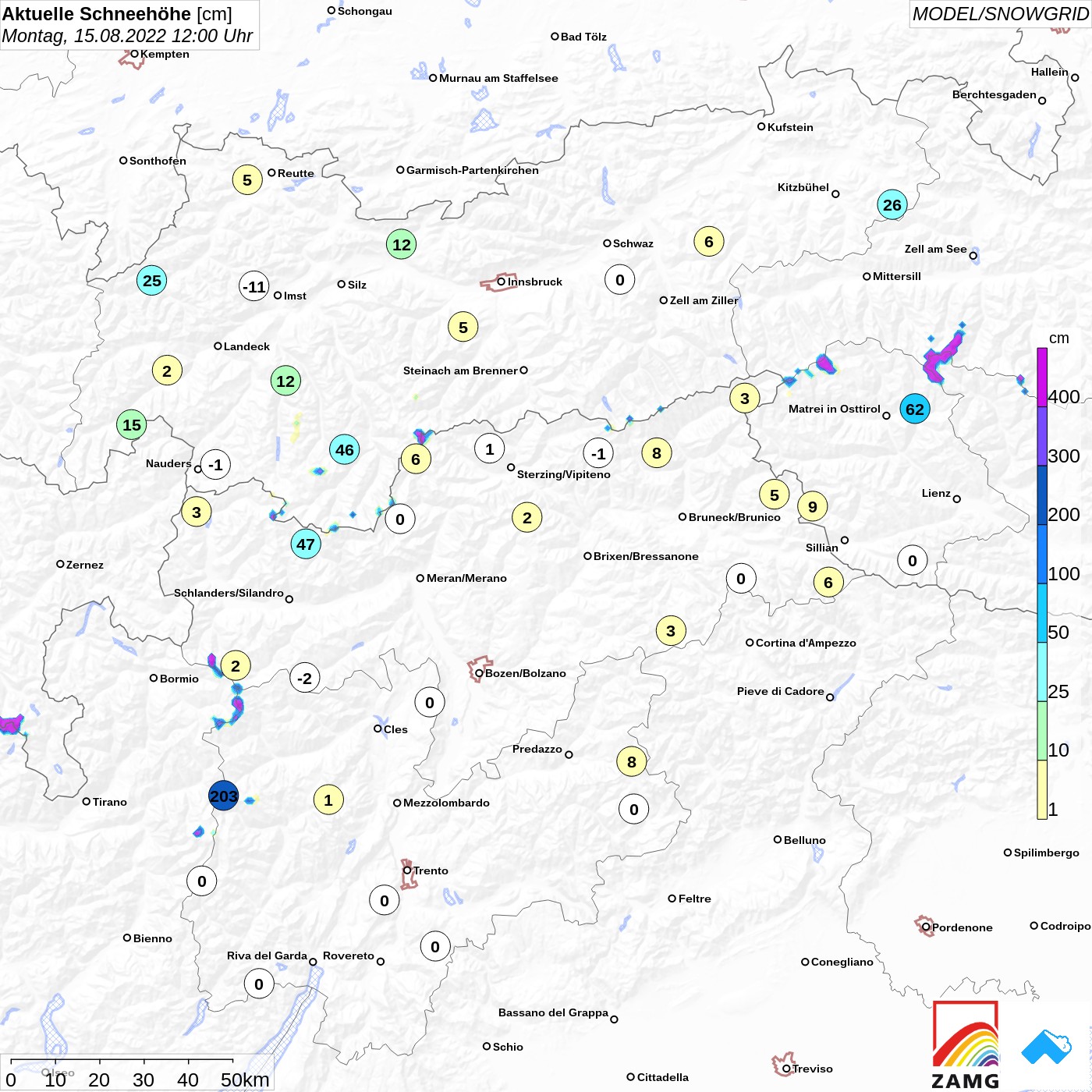Click the Sonthofen town label
This screenshot has height=1092, width=1092.
[158, 161]
